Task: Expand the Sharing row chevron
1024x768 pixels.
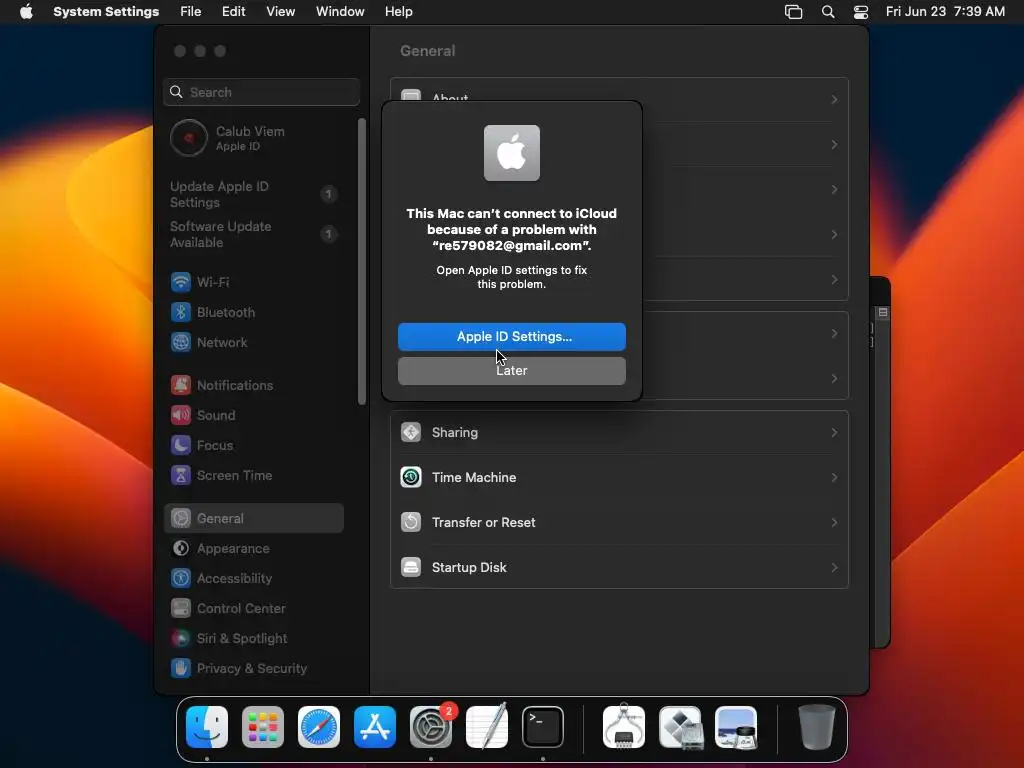Action: (x=834, y=432)
